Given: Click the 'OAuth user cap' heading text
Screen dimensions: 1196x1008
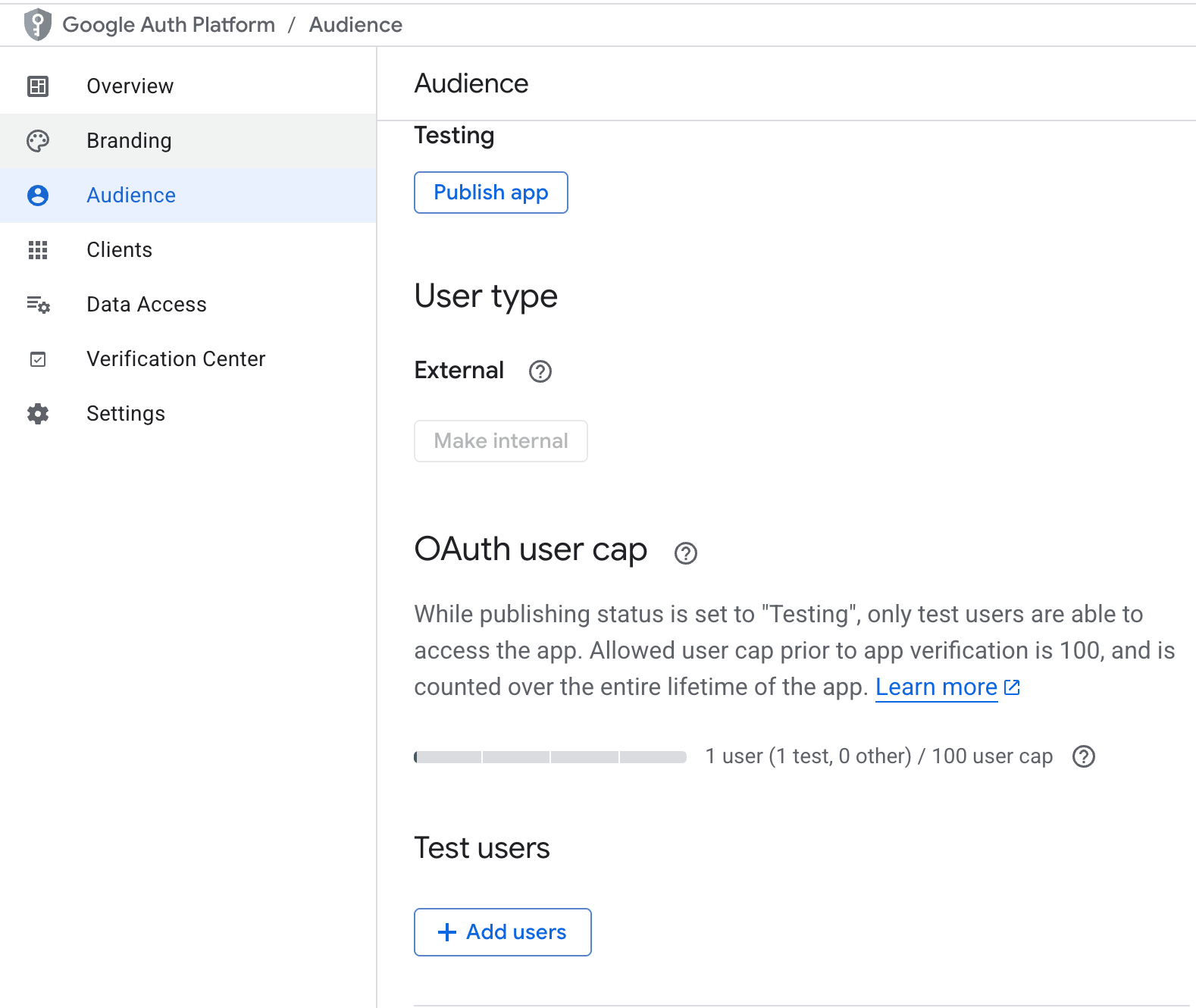Looking at the screenshot, I should pyautogui.click(x=531, y=549).
